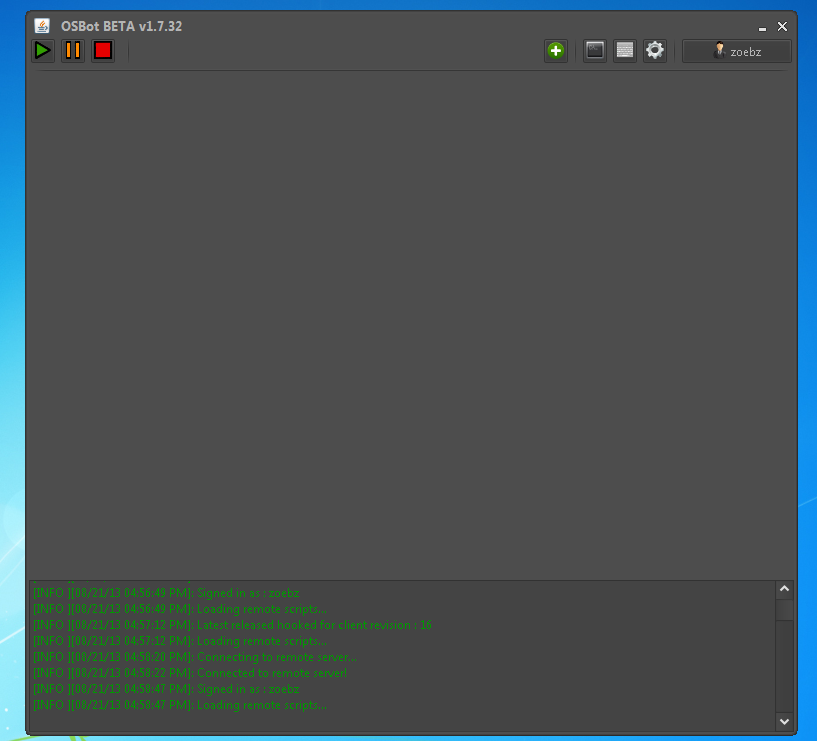Toggle the keyboard input icon

[625, 51]
